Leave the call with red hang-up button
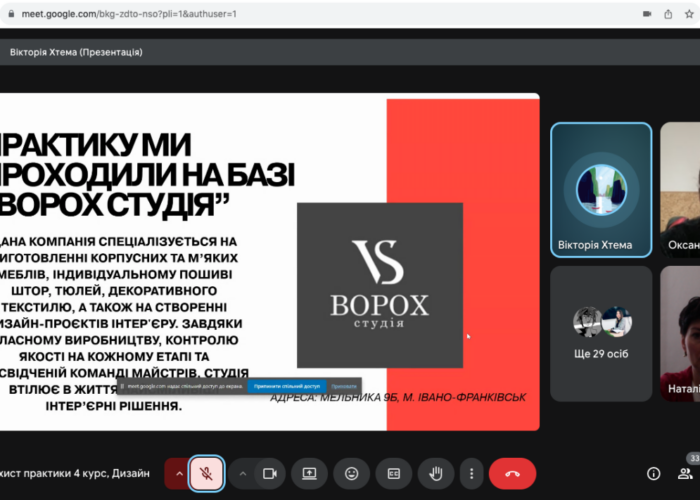700x500 pixels. click(512, 473)
